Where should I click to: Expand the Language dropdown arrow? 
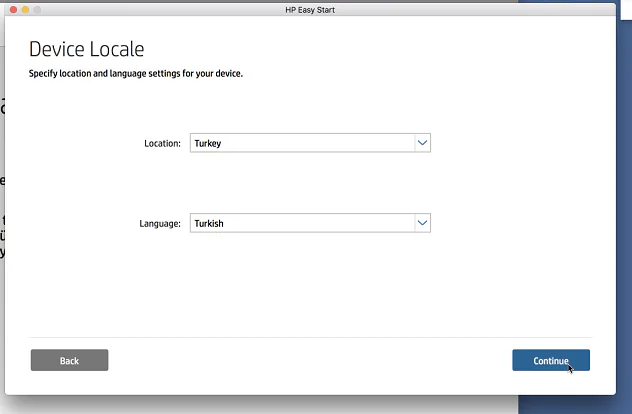click(x=422, y=223)
